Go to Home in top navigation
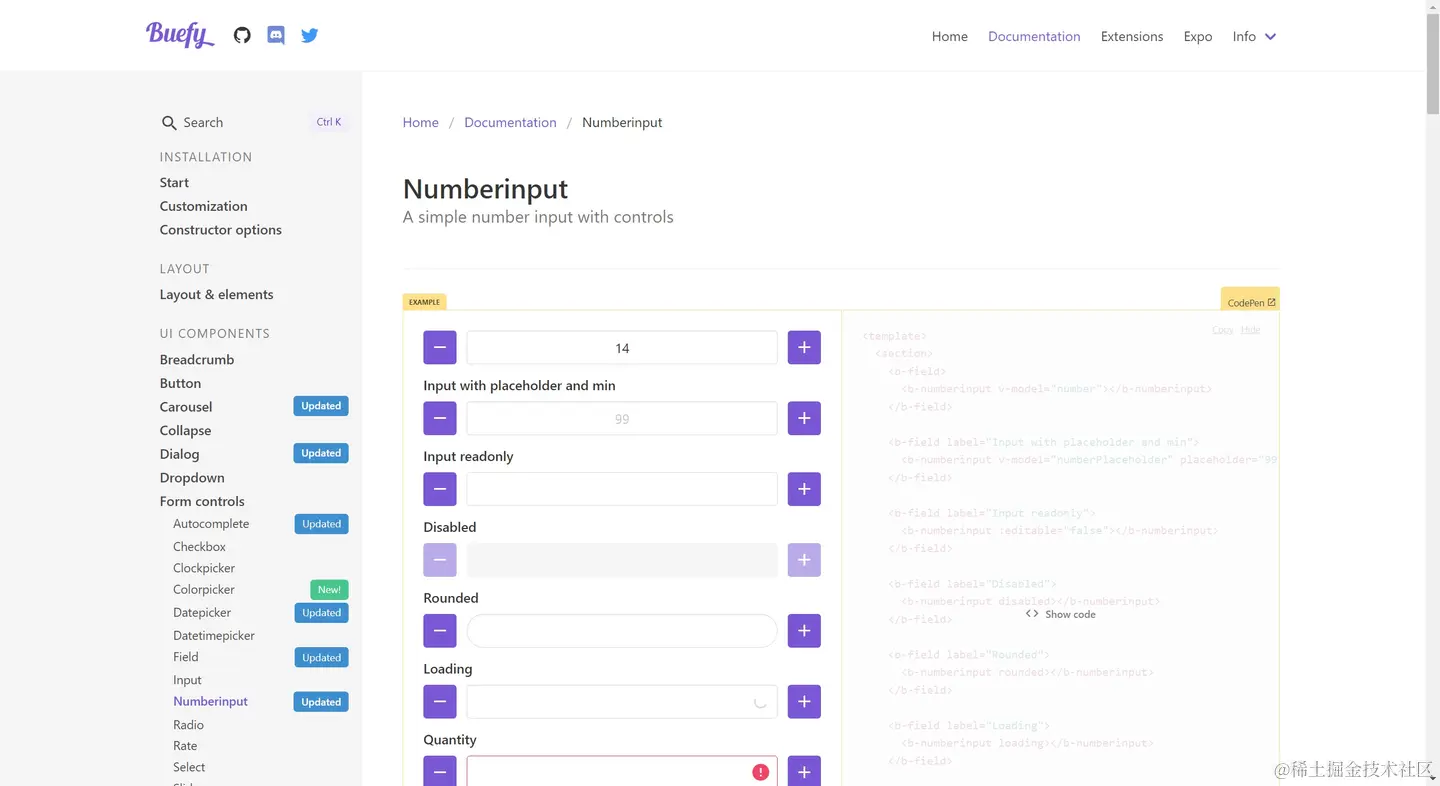The width and height of the screenshot is (1440, 786). point(950,36)
